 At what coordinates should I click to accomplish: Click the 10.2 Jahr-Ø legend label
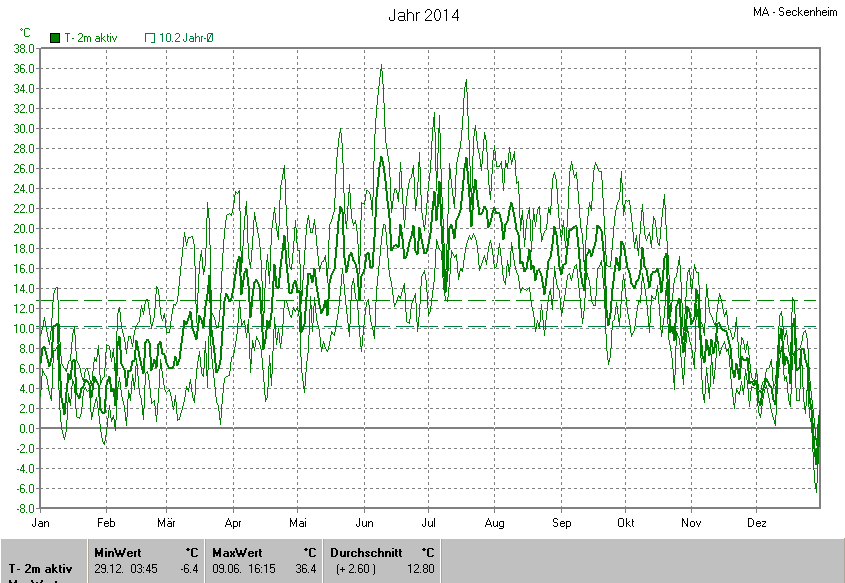[186, 38]
